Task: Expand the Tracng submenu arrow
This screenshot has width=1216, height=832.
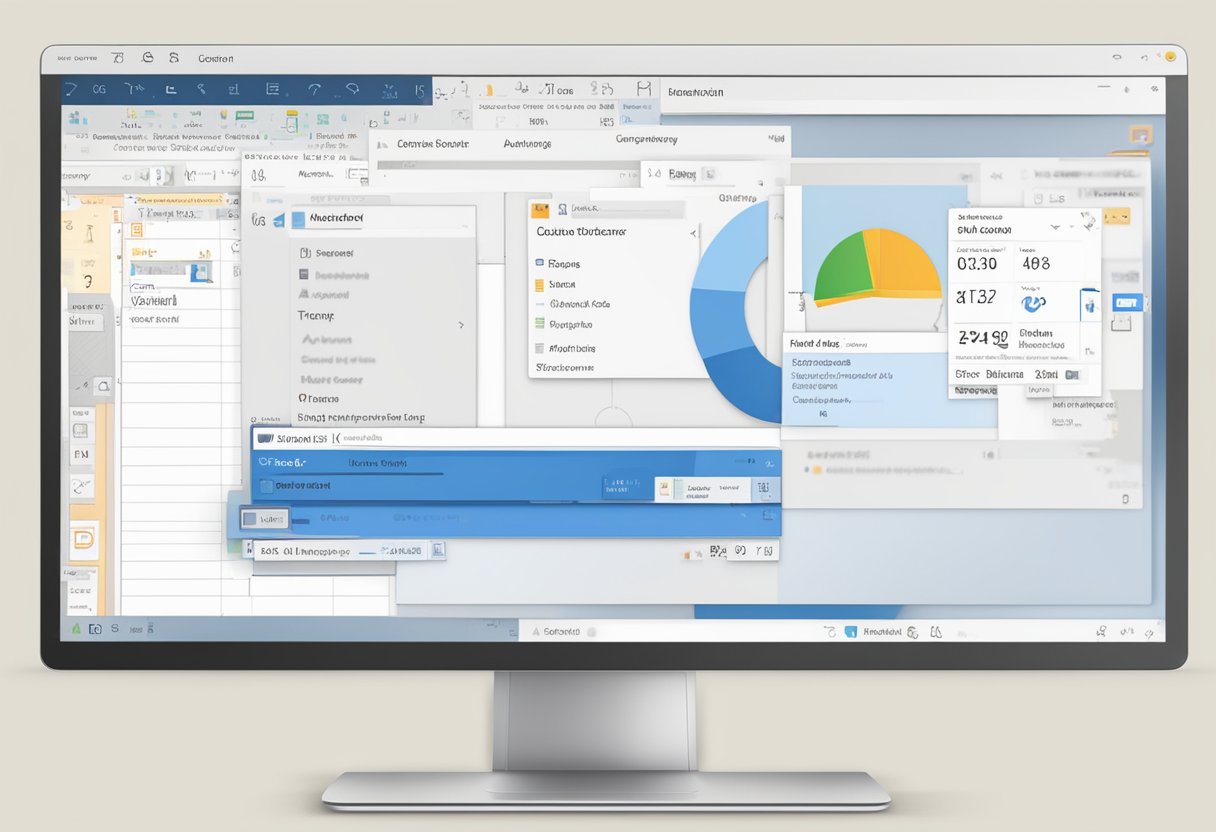Action: [461, 325]
